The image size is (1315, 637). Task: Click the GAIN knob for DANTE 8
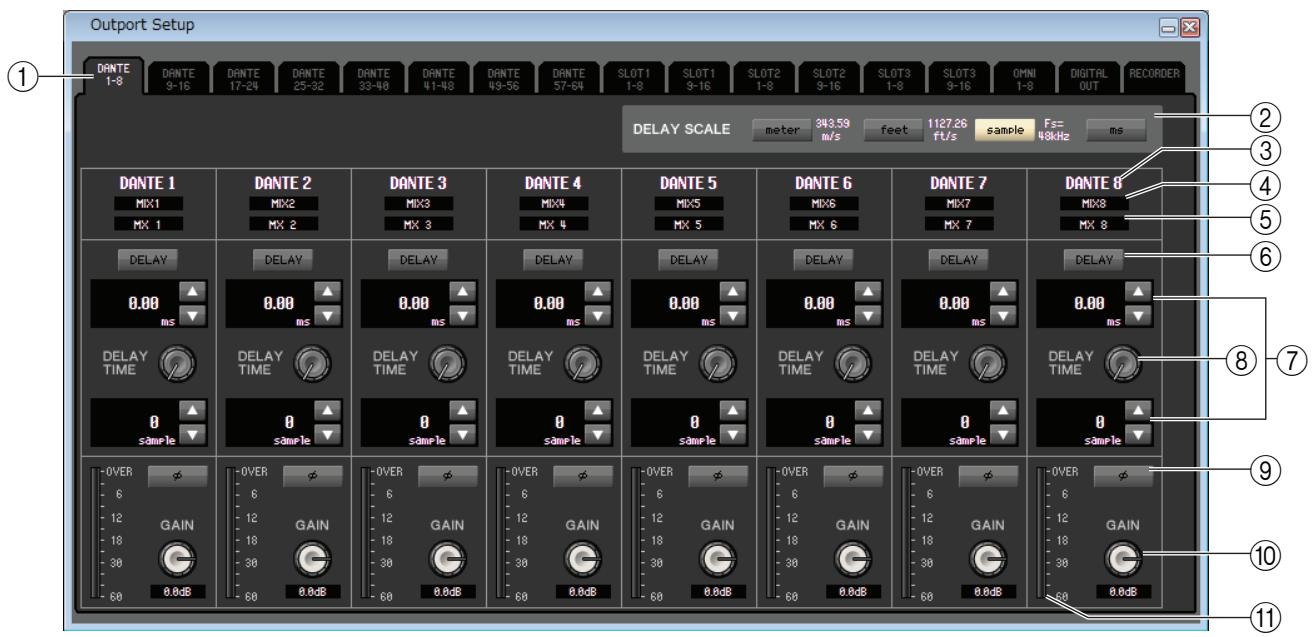(x=1124, y=561)
